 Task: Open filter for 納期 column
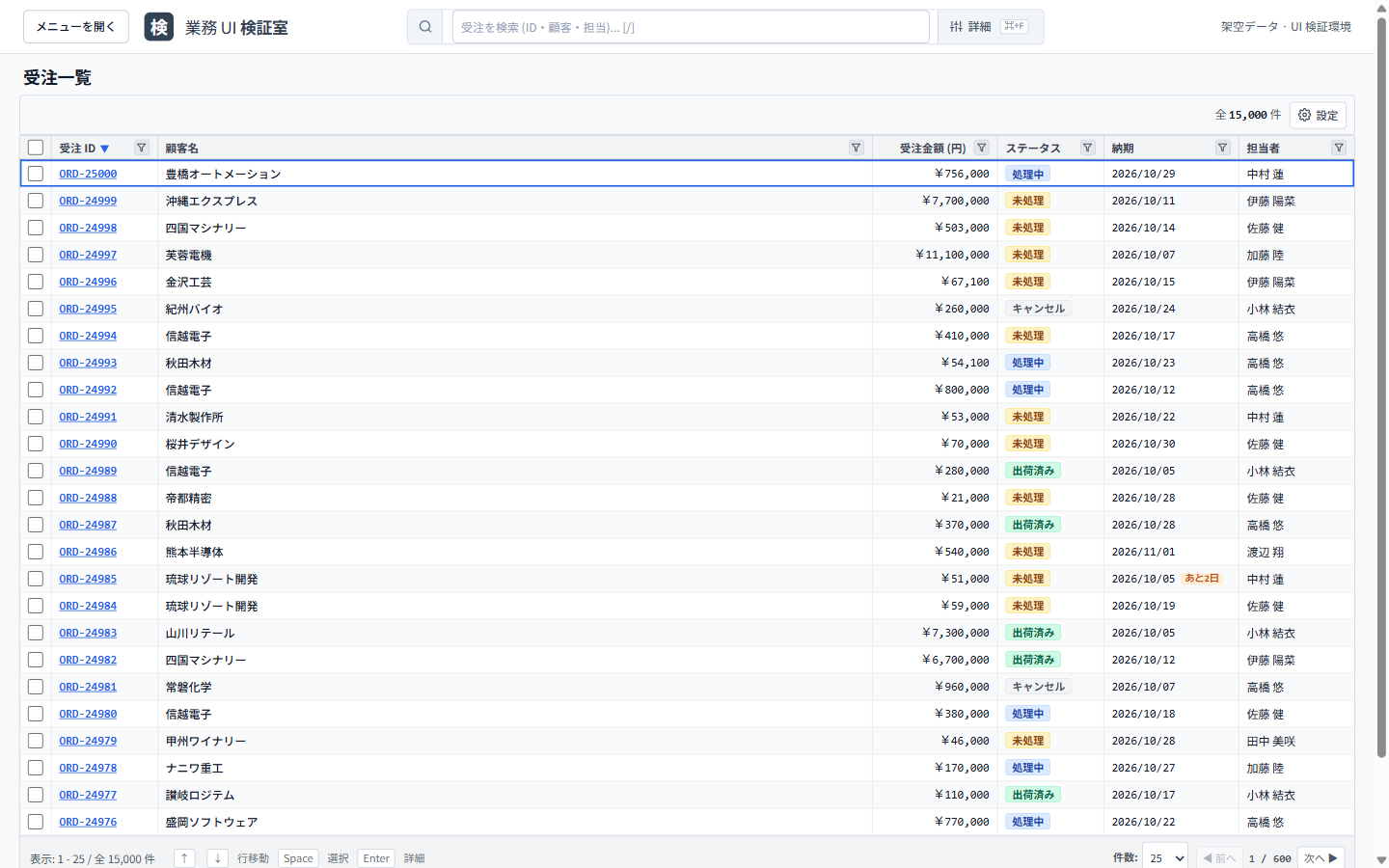tap(1223, 148)
